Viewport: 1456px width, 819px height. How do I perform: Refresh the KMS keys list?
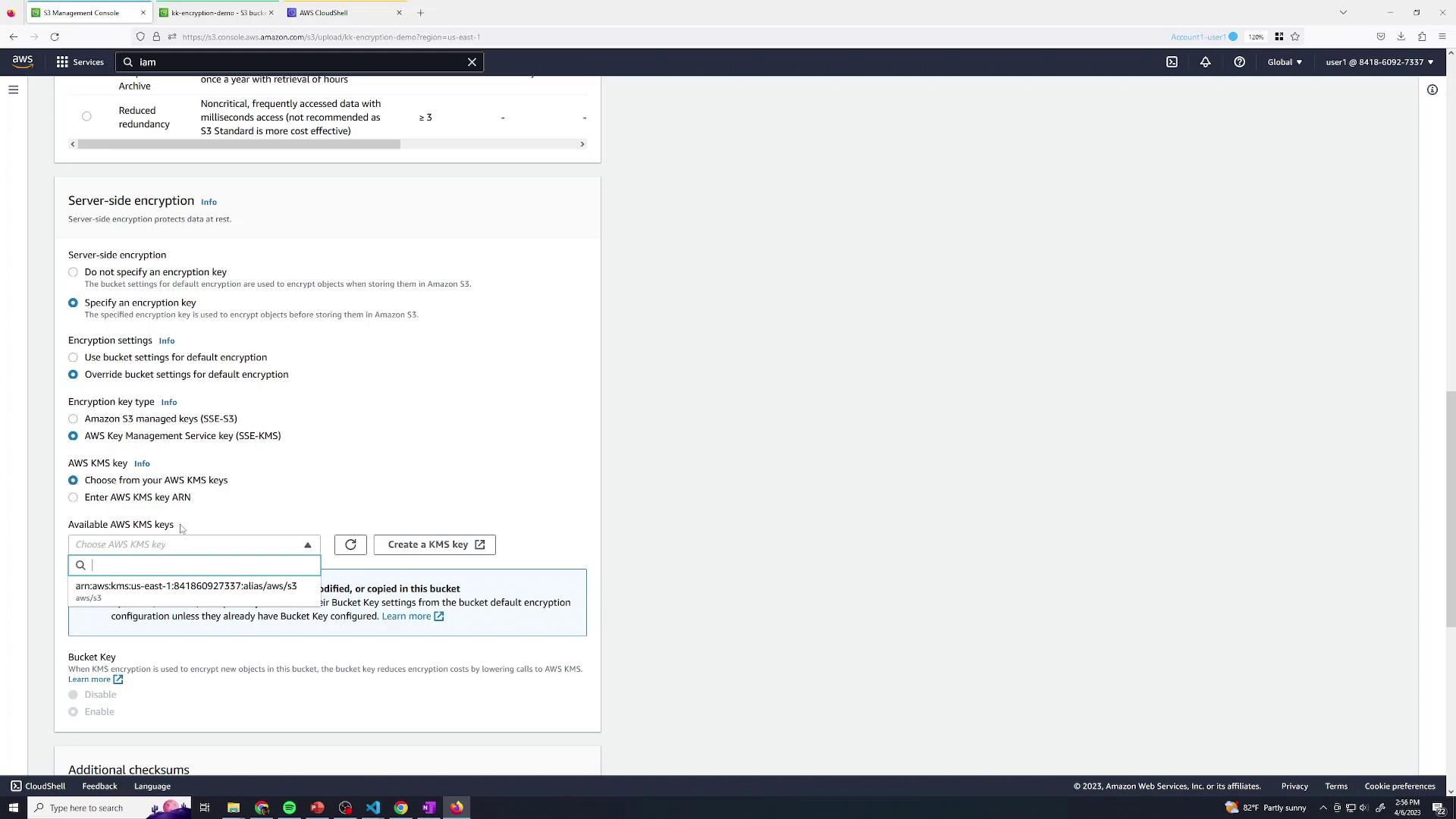[350, 544]
